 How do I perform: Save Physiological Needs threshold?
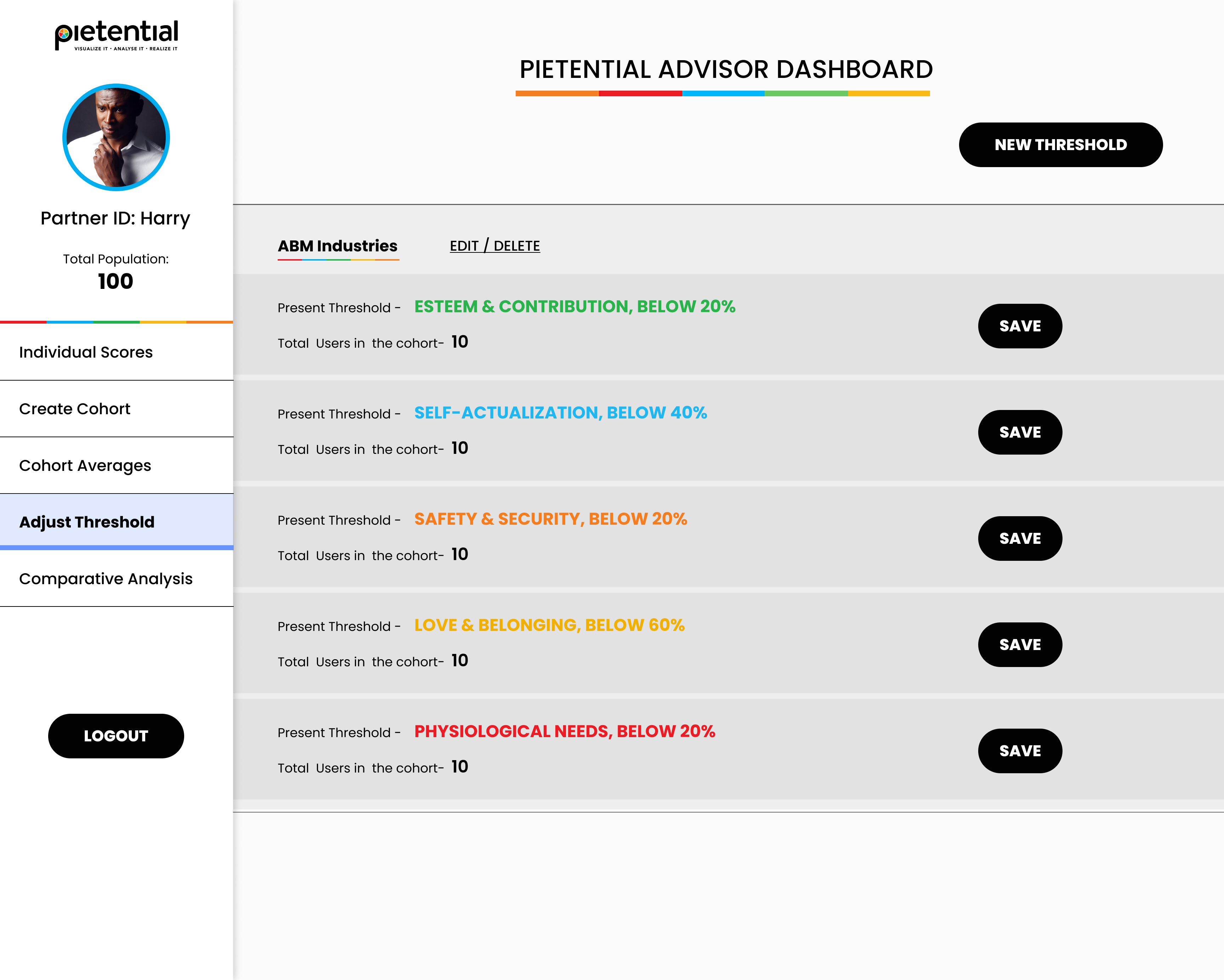click(1020, 751)
